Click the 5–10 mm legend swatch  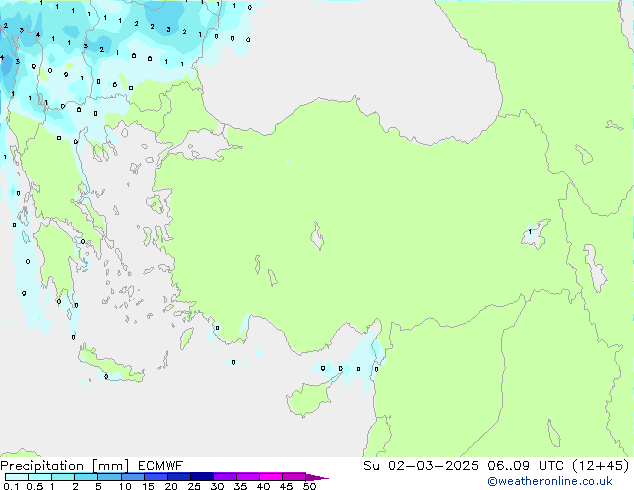point(109,477)
